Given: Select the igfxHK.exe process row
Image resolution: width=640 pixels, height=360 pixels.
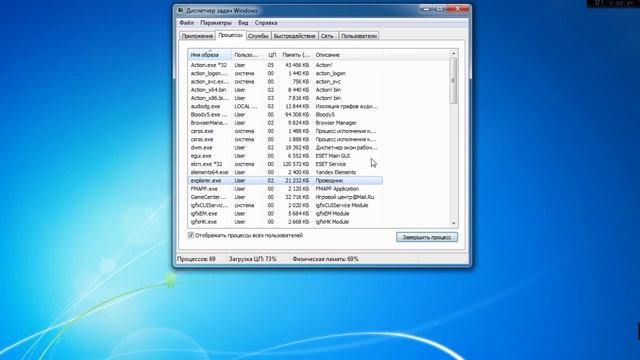Looking at the screenshot, I should coord(285,222).
